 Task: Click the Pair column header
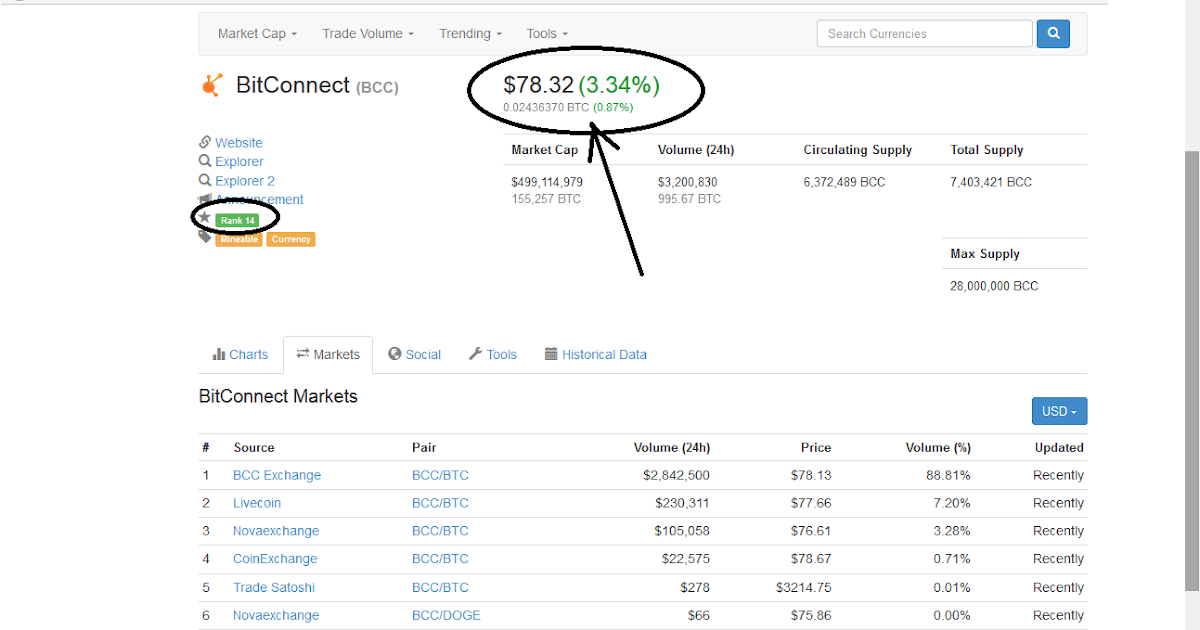tap(424, 447)
